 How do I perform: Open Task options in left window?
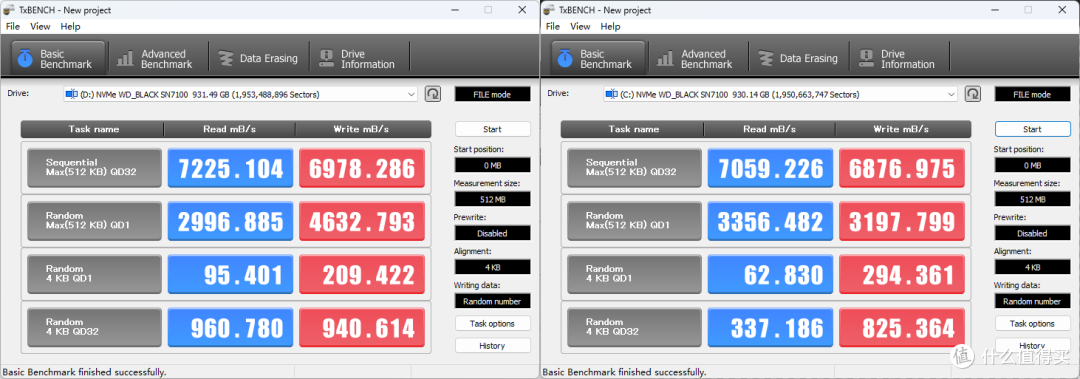(492, 323)
